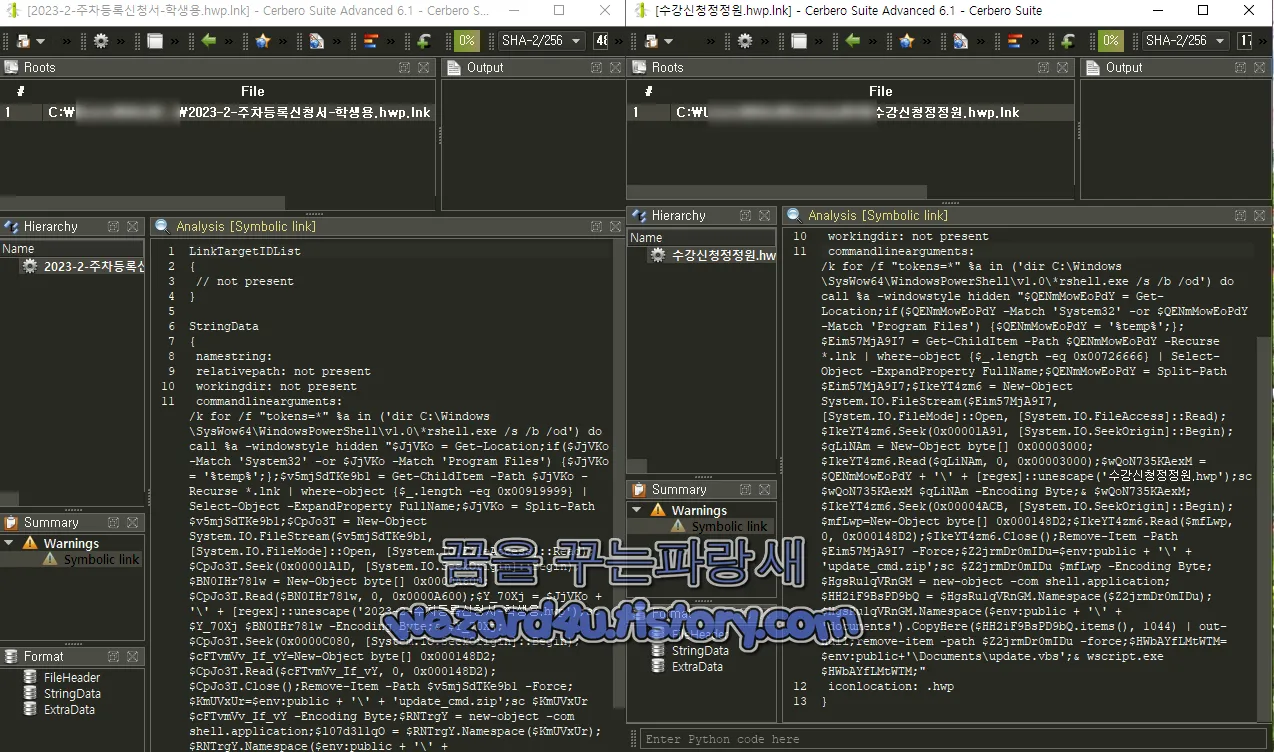Float the Output panel in right window

[x=1239, y=67]
